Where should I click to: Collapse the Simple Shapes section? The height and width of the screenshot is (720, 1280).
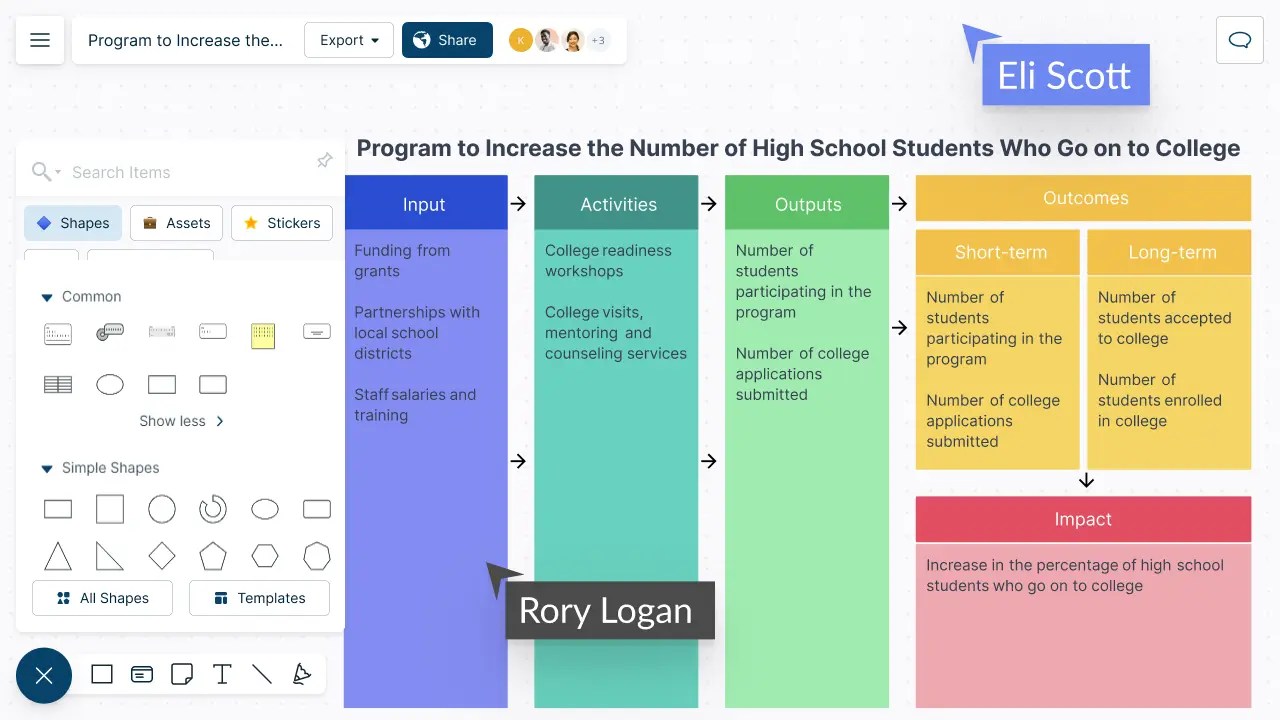tap(46, 468)
